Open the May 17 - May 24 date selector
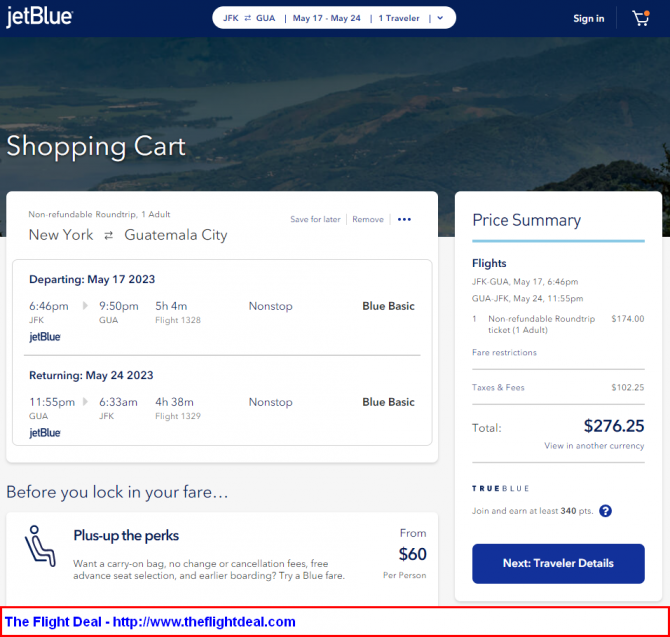Screen dimensions: 670x637 (x=326, y=18)
